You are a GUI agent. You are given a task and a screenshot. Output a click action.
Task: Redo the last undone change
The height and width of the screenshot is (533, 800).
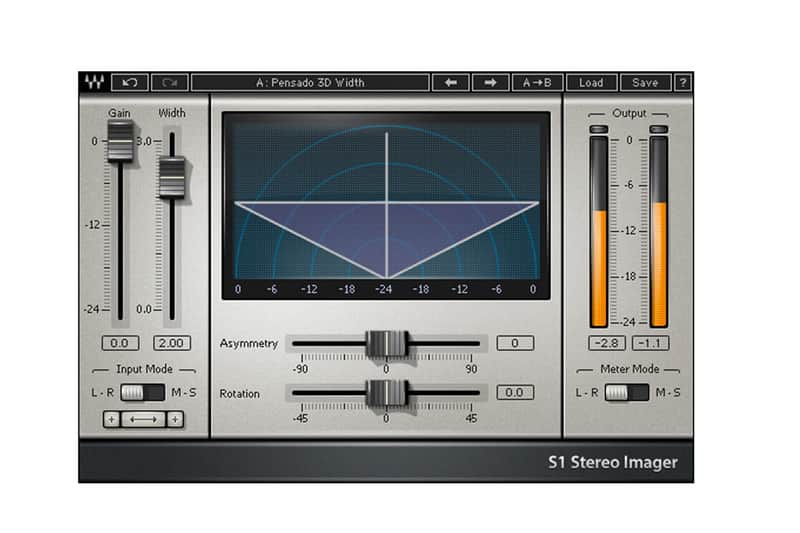169,83
